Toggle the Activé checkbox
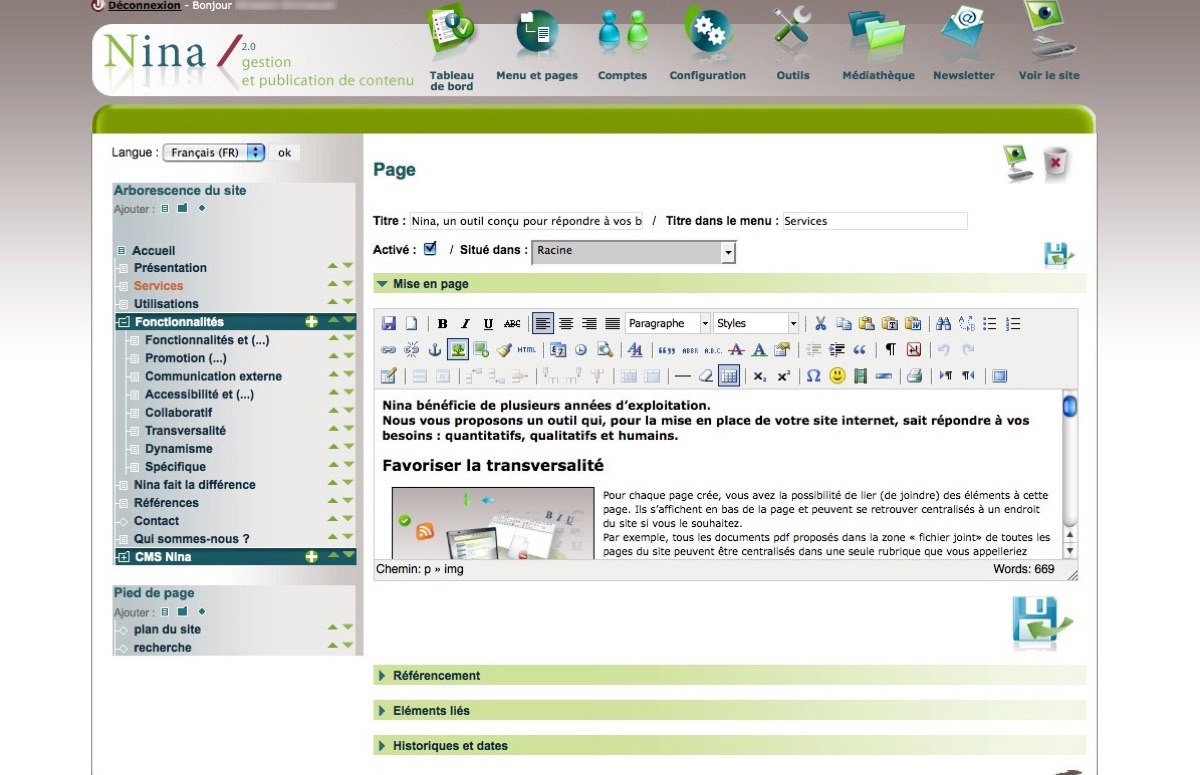Viewport: 1200px width, 775px height. tap(430, 248)
